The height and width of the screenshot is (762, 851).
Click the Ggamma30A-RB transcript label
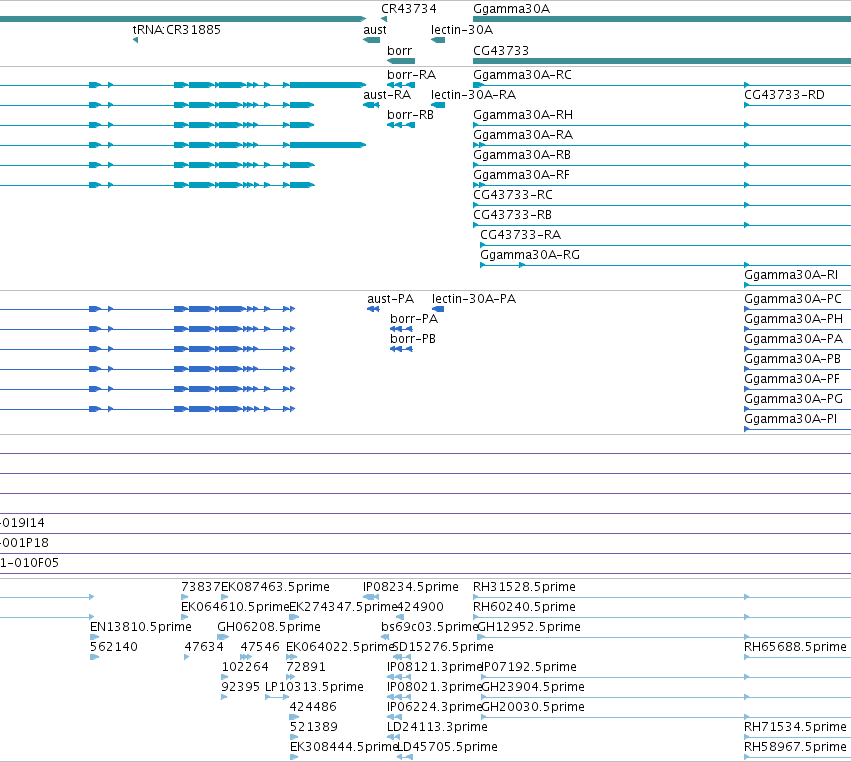522,155
